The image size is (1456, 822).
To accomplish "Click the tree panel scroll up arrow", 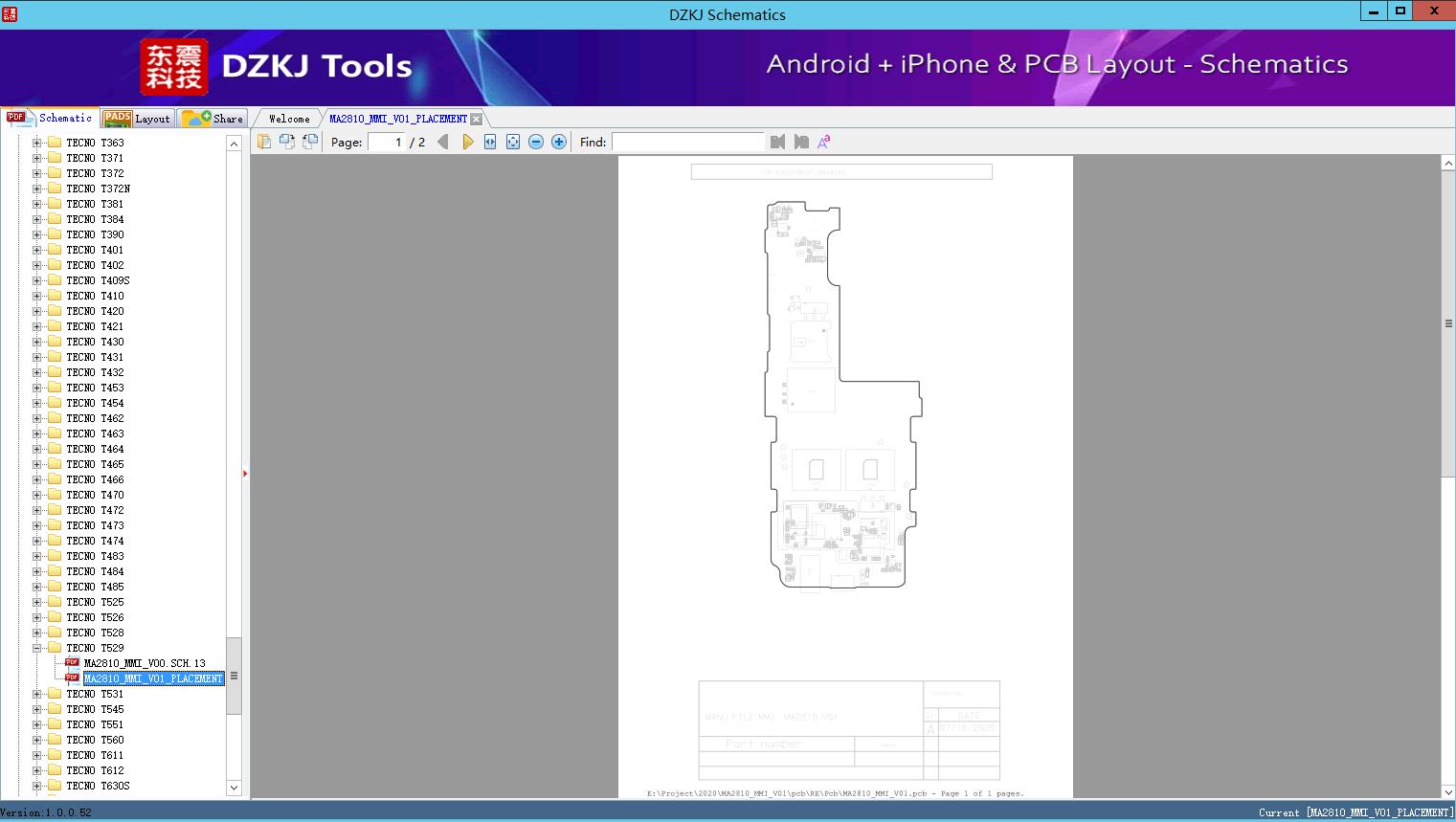I will (x=234, y=144).
